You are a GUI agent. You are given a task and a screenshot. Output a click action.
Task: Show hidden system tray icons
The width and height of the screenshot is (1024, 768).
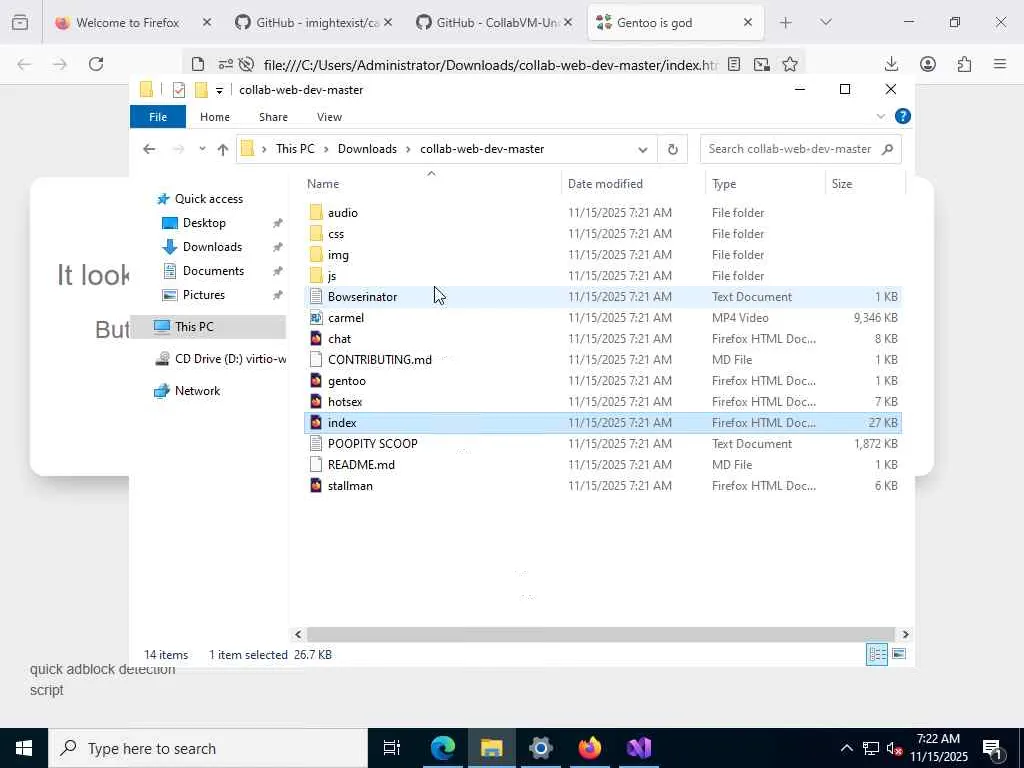846,748
